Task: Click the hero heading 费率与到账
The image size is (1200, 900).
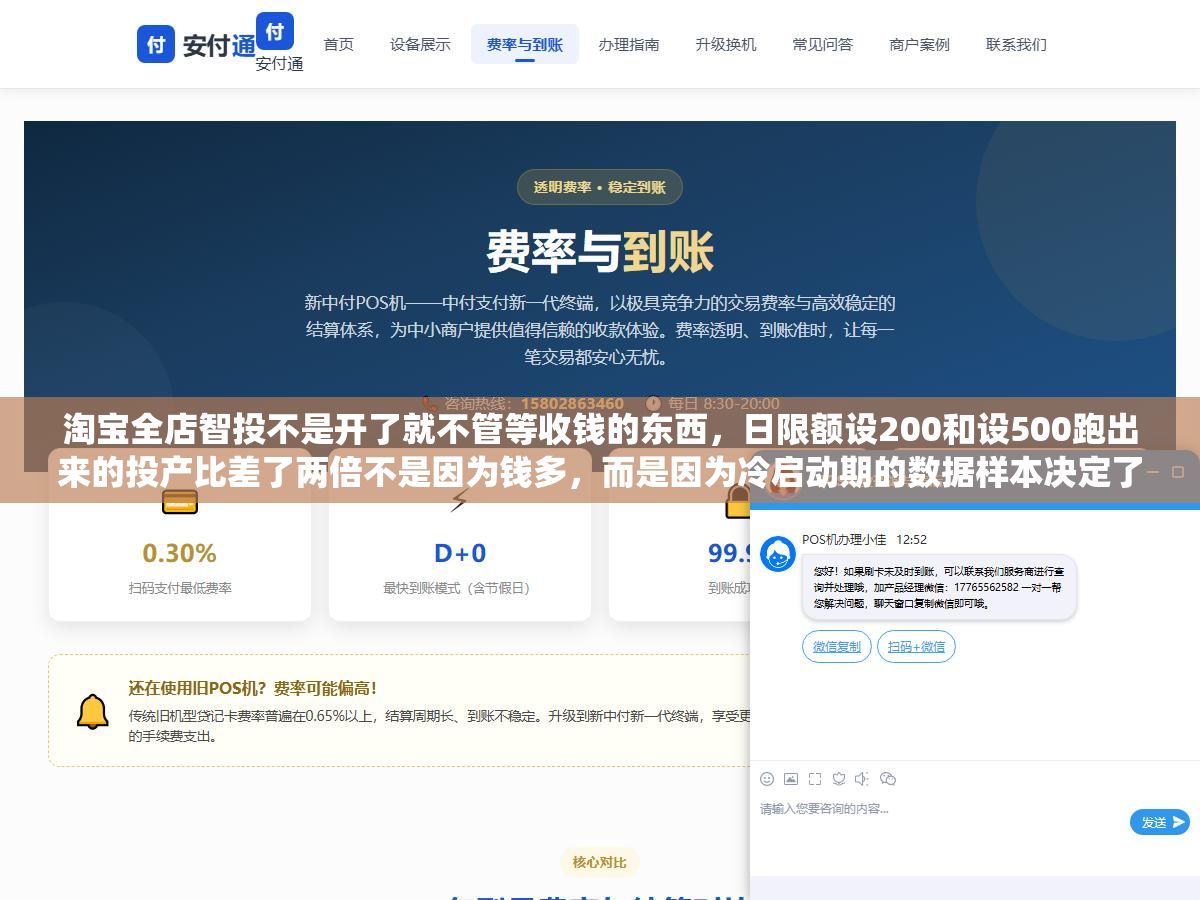Action: 600,251
